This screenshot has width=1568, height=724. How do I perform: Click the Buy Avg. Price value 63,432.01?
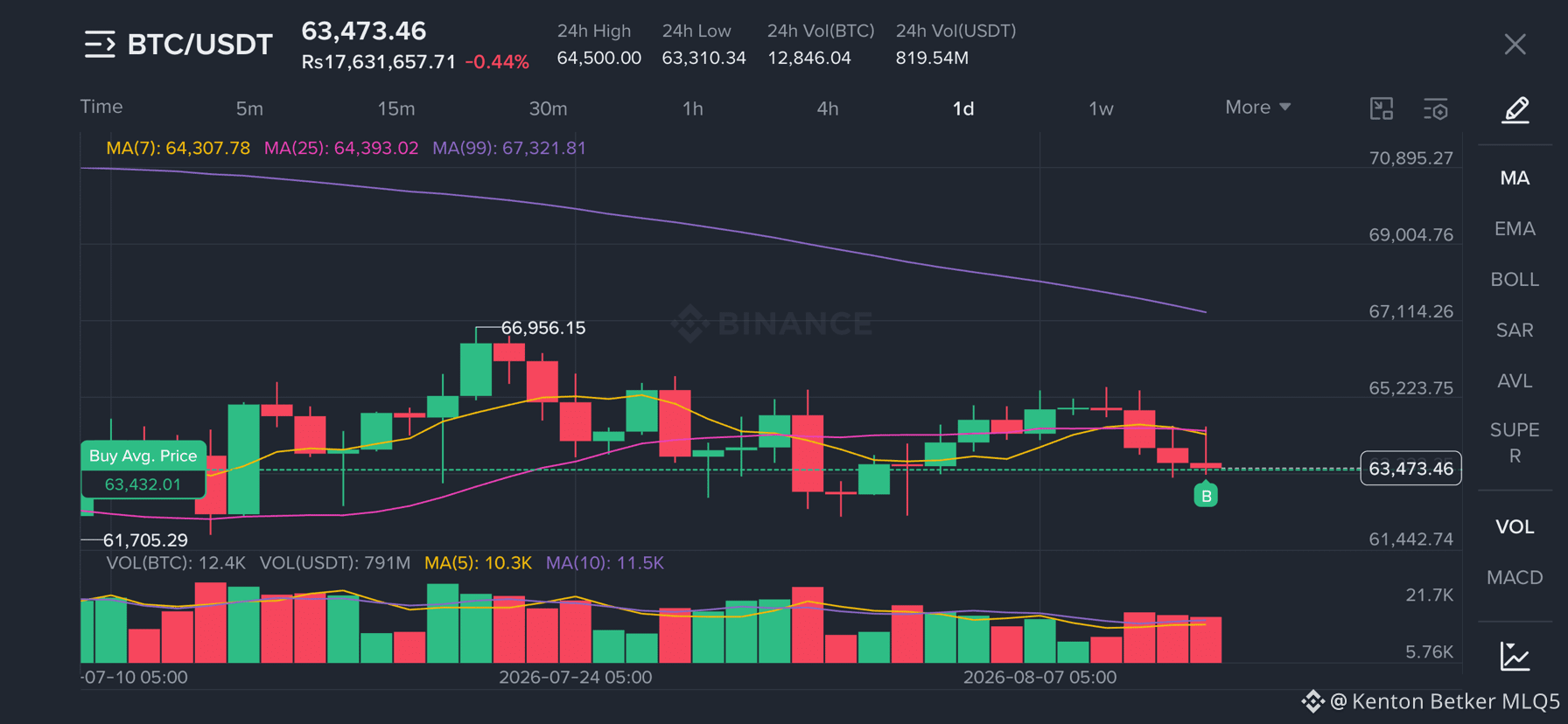143,484
